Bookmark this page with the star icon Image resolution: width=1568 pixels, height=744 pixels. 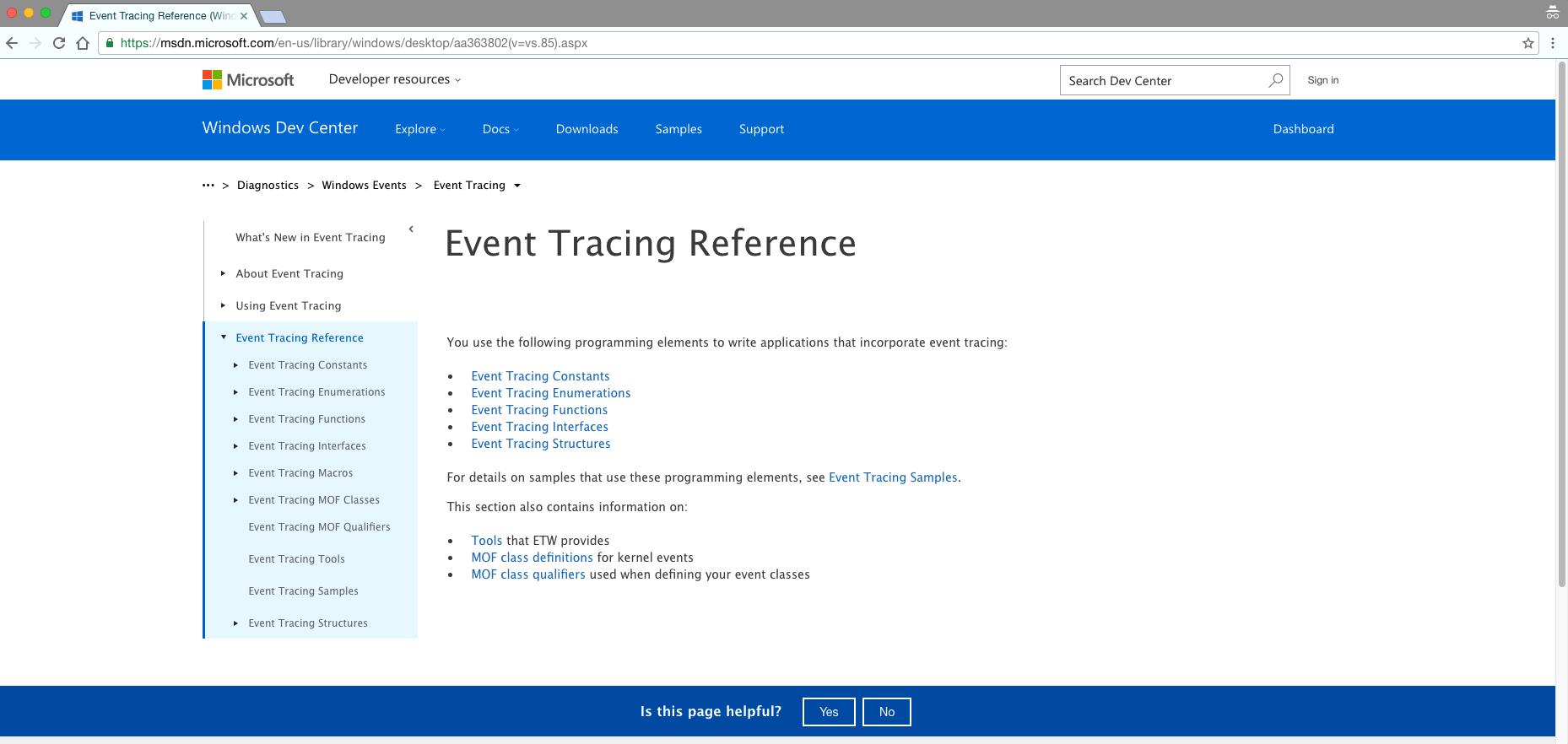pos(1528,43)
